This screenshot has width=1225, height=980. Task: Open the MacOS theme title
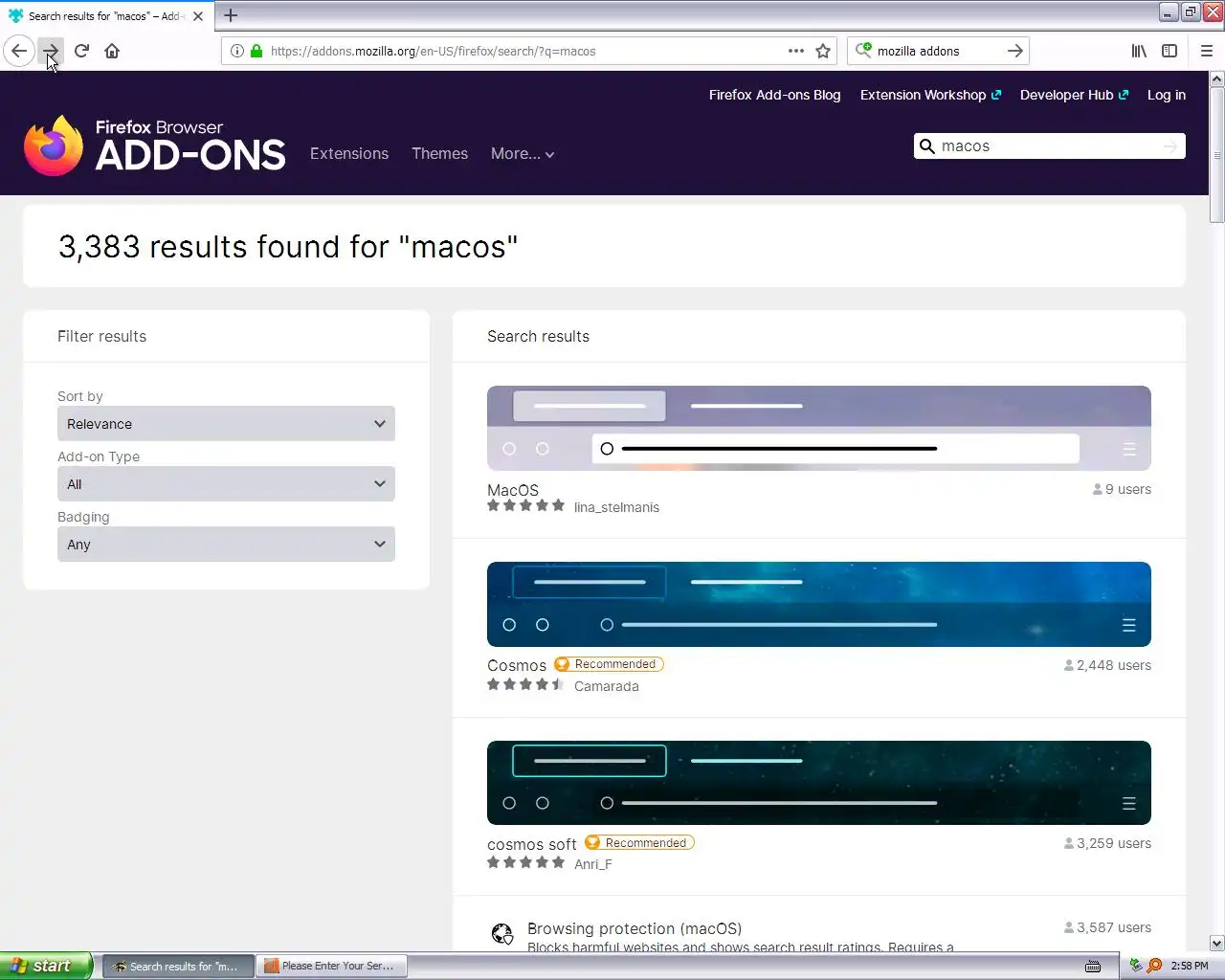coord(513,489)
